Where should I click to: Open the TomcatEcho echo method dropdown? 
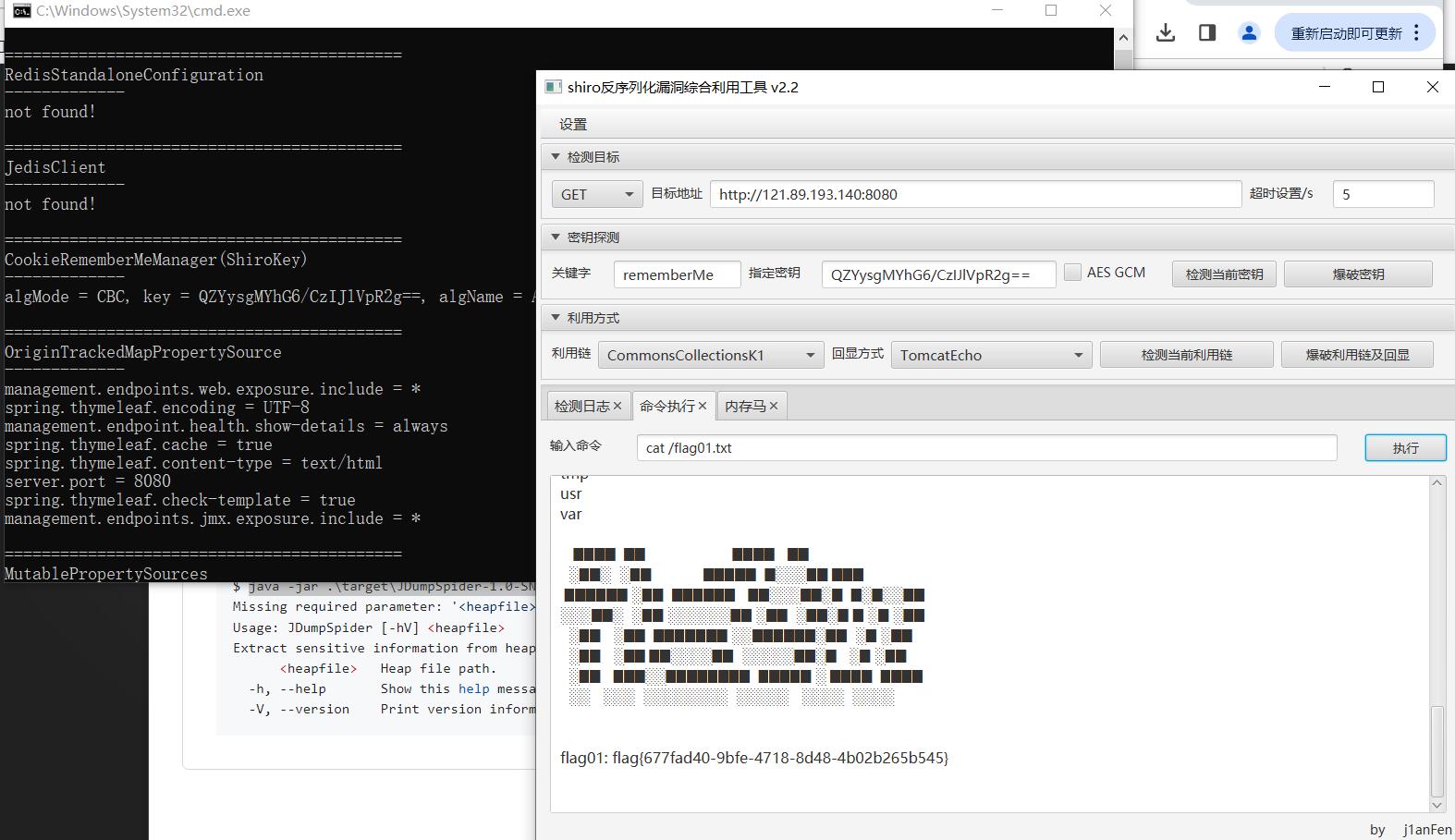pyautogui.click(x=991, y=356)
